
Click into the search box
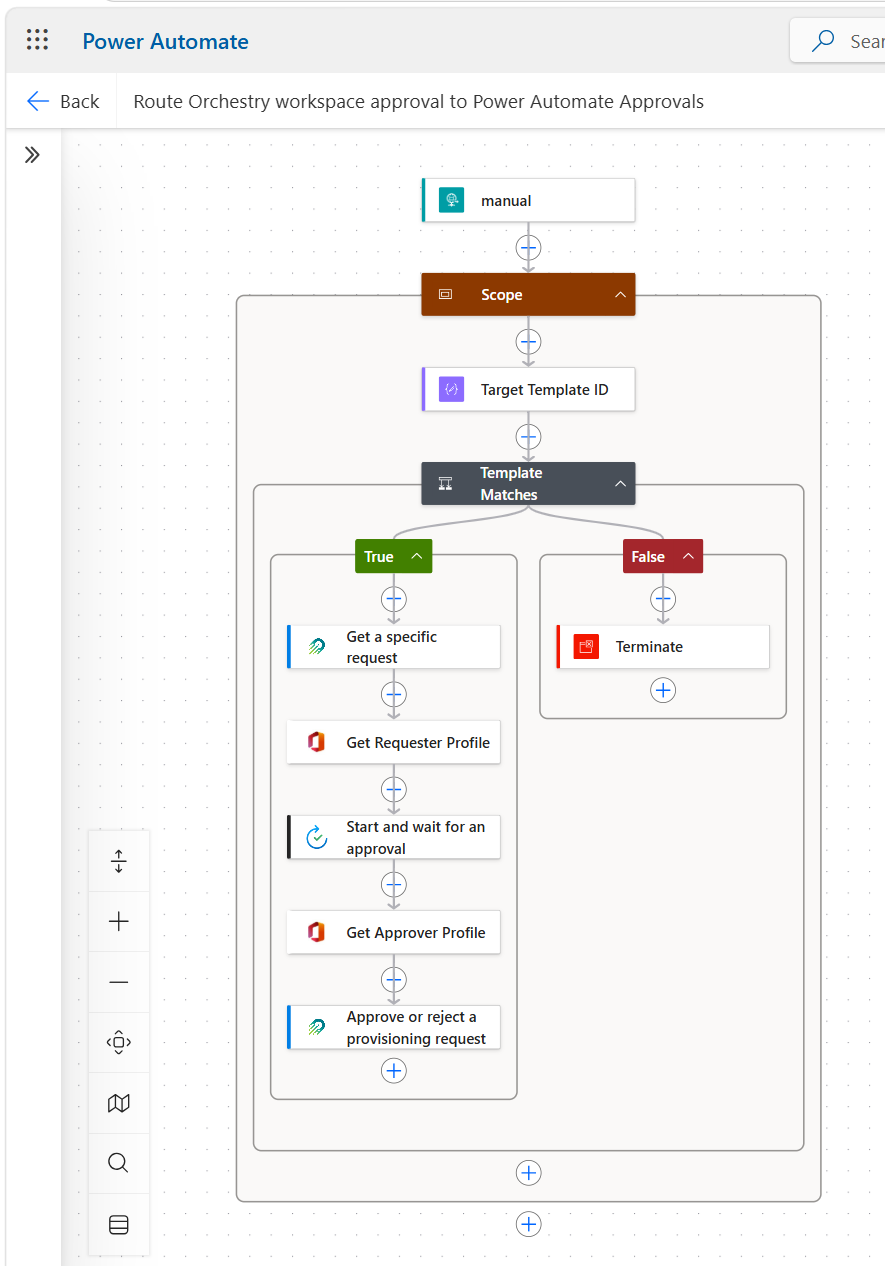click(838, 41)
